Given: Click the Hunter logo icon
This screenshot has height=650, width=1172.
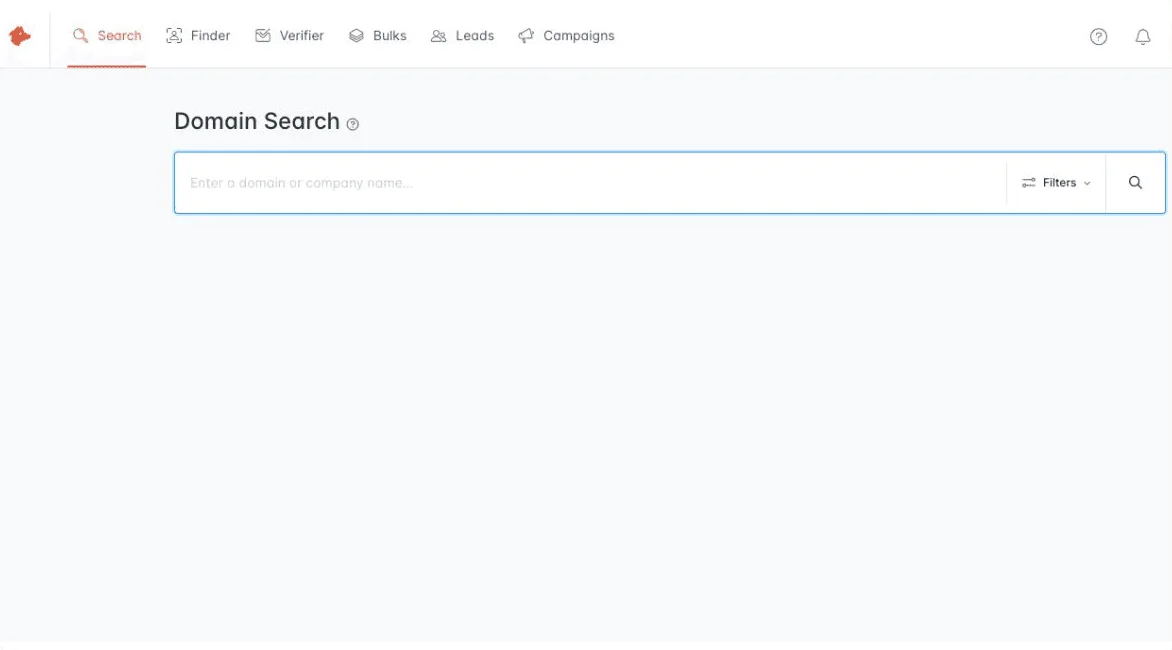Looking at the screenshot, I should [x=21, y=34].
